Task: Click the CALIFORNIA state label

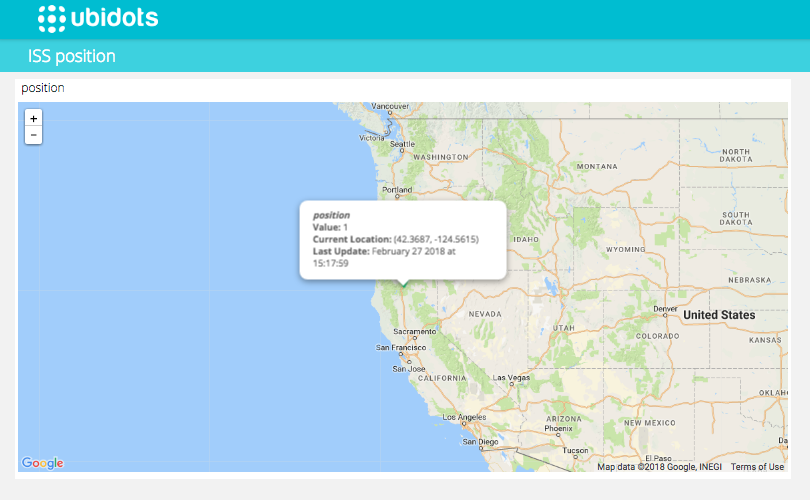Action: click(442, 378)
